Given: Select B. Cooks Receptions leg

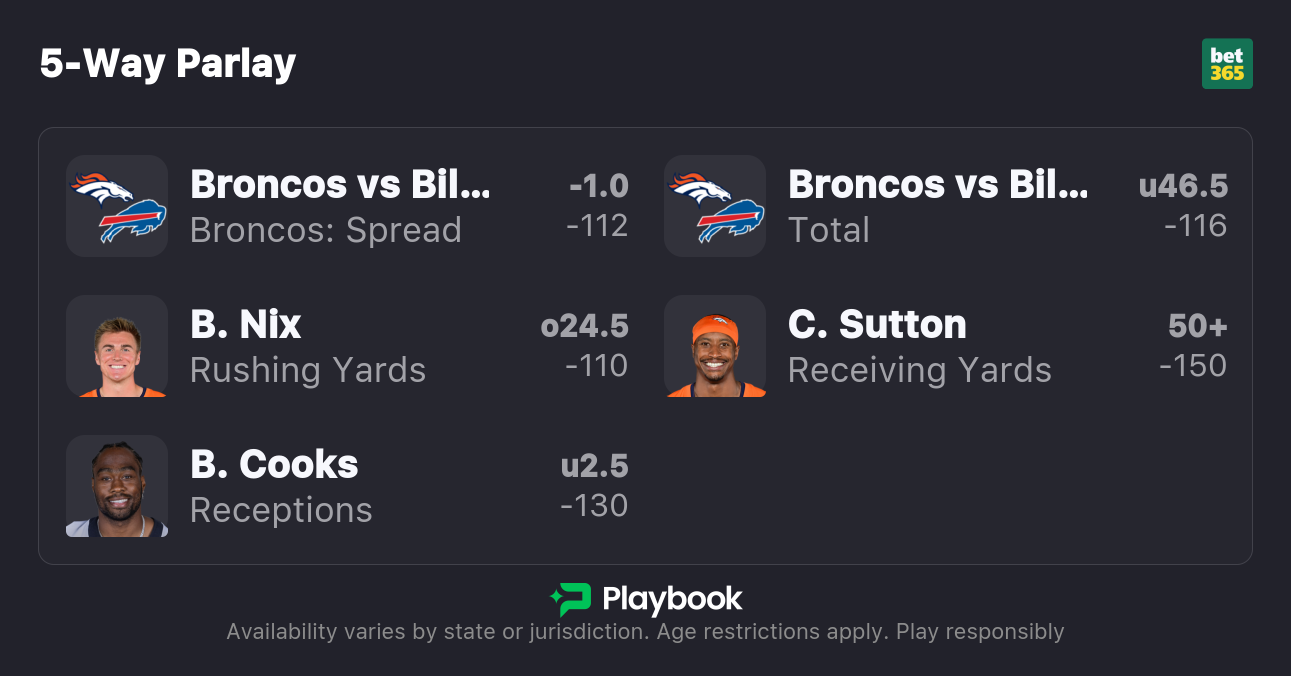Looking at the screenshot, I should (280, 486).
